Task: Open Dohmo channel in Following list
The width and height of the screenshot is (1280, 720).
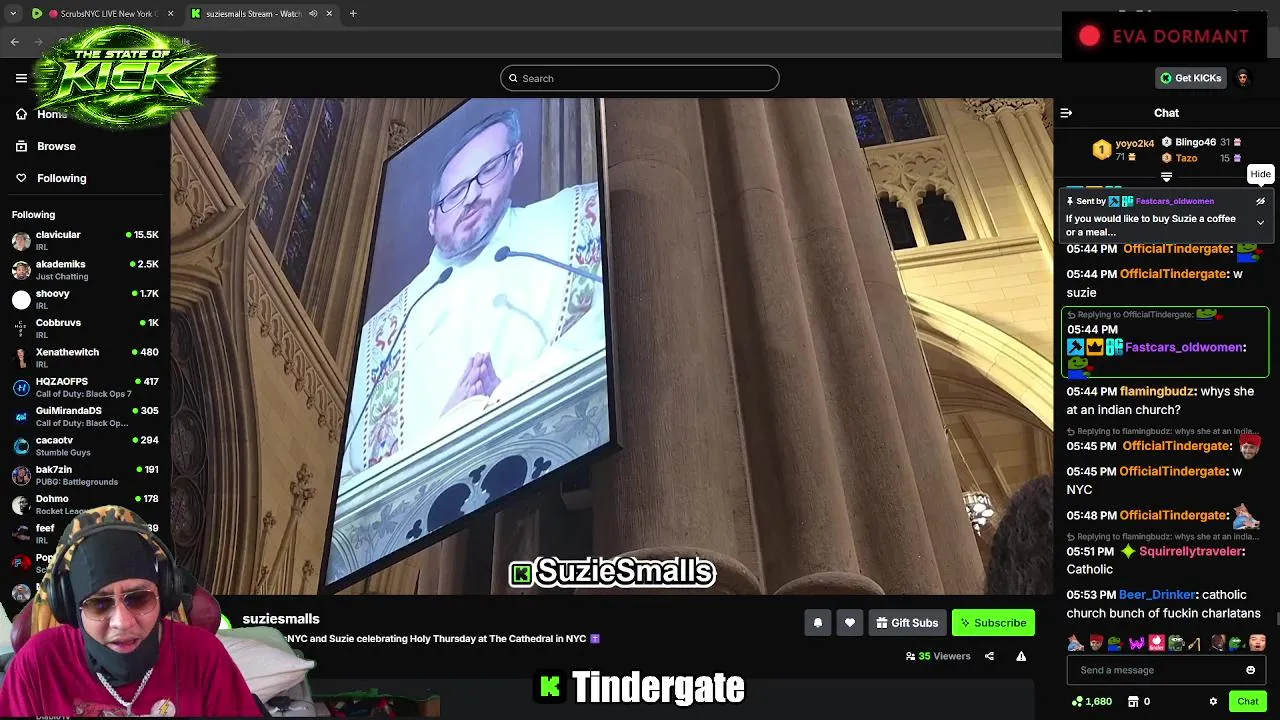Action: pyautogui.click(x=85, y=504)
